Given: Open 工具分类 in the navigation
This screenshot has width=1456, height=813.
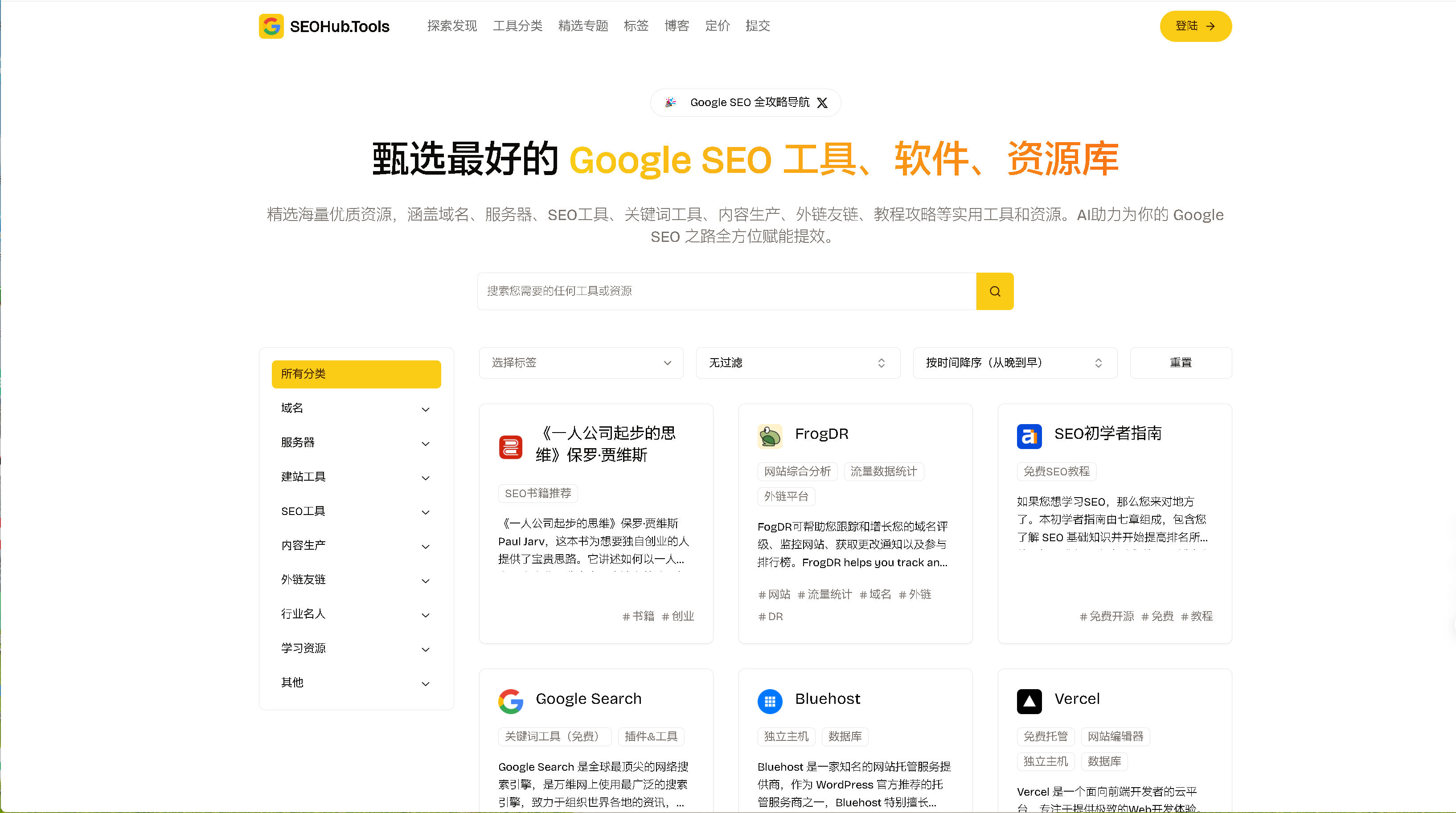Looking at the screenshot, I should click(517, 26).
